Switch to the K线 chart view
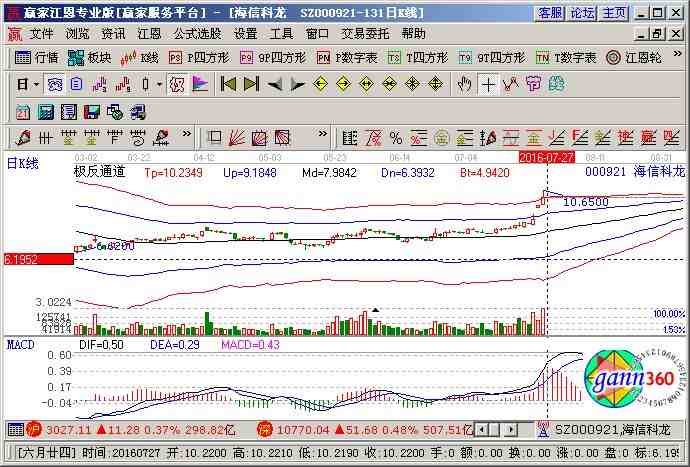This screenshot has height=467, width=690. tap(139, 58)
